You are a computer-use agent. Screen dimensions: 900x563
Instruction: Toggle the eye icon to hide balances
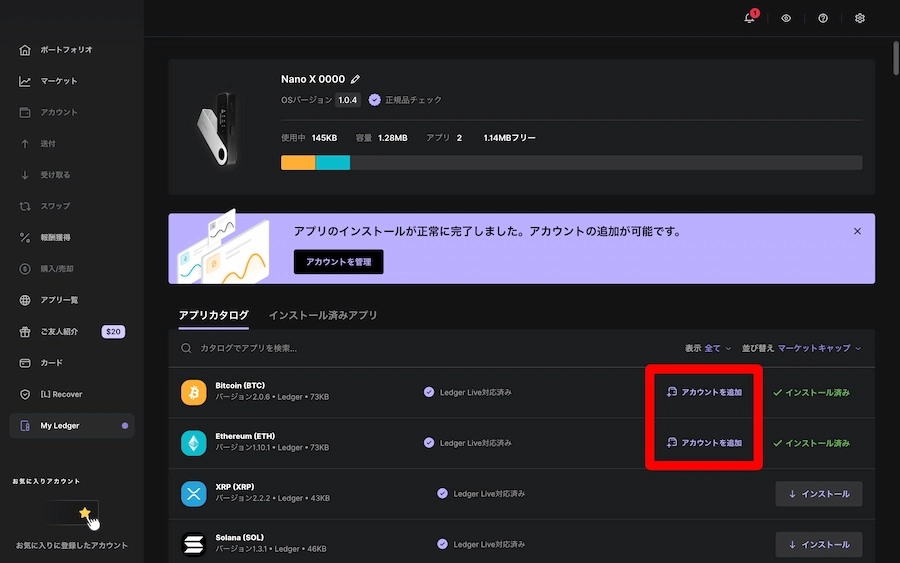(786, 18)
